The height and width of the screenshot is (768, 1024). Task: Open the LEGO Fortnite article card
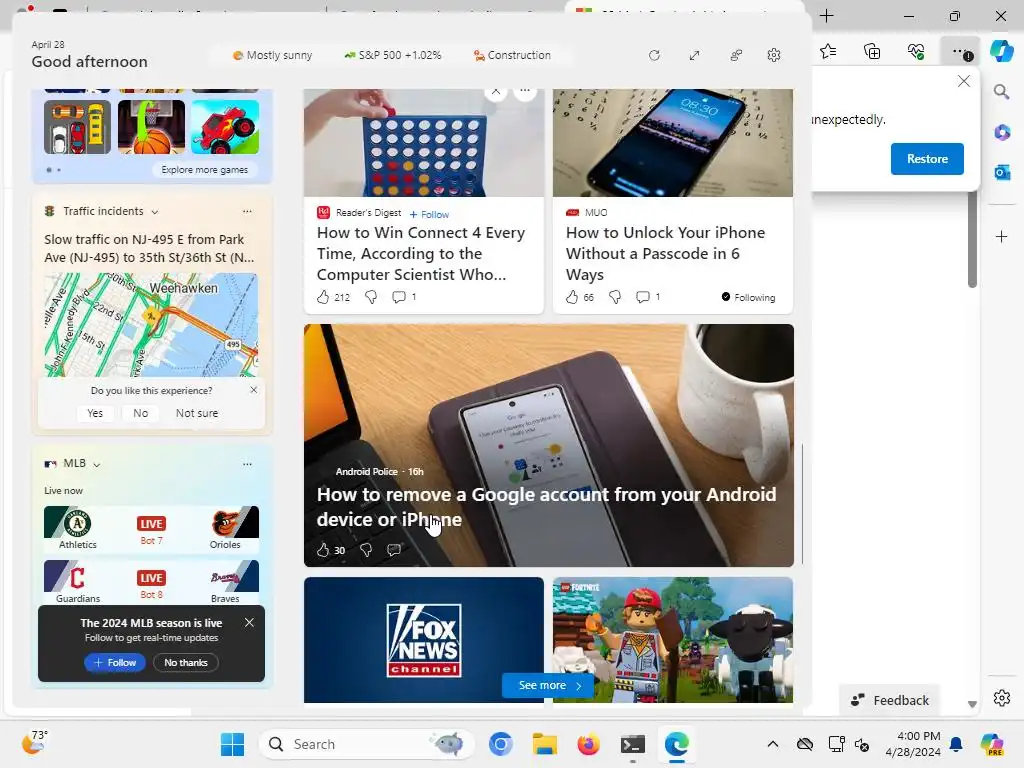673,640
